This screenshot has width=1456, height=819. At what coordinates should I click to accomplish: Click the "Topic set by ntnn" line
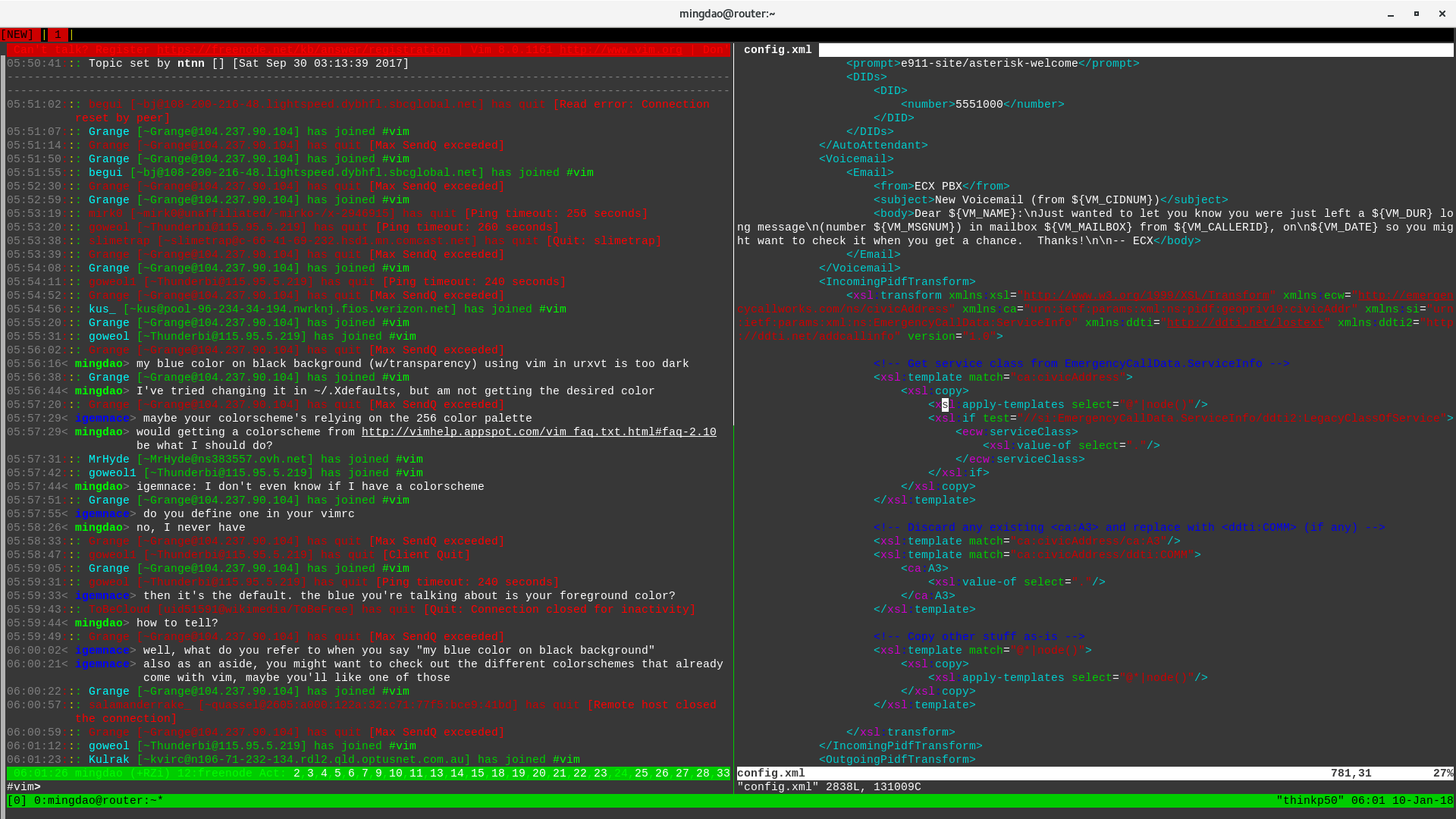[x=208, y=64]
